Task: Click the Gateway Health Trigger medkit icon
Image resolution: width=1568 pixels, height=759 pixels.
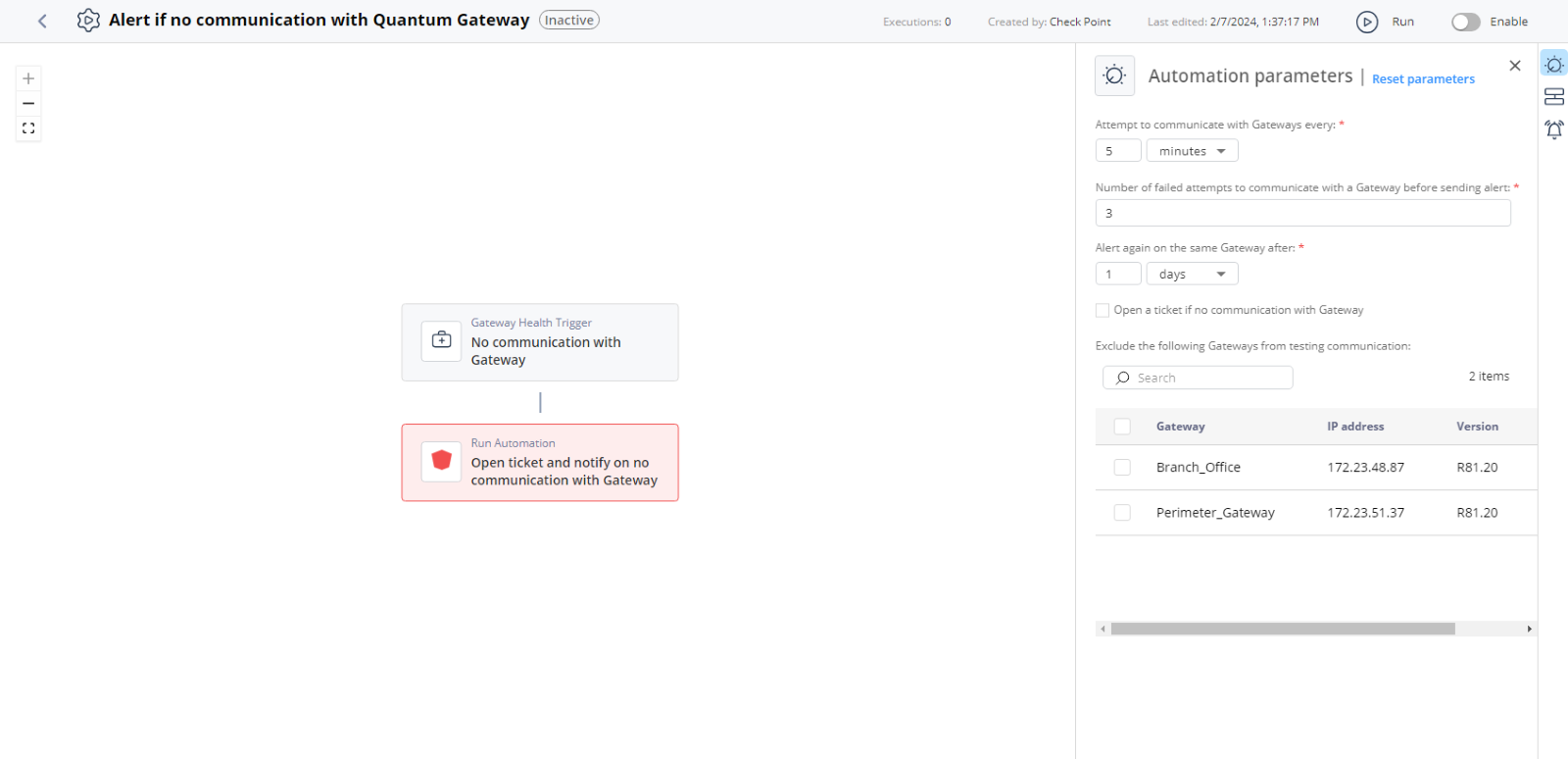Action: pos(442,340)
